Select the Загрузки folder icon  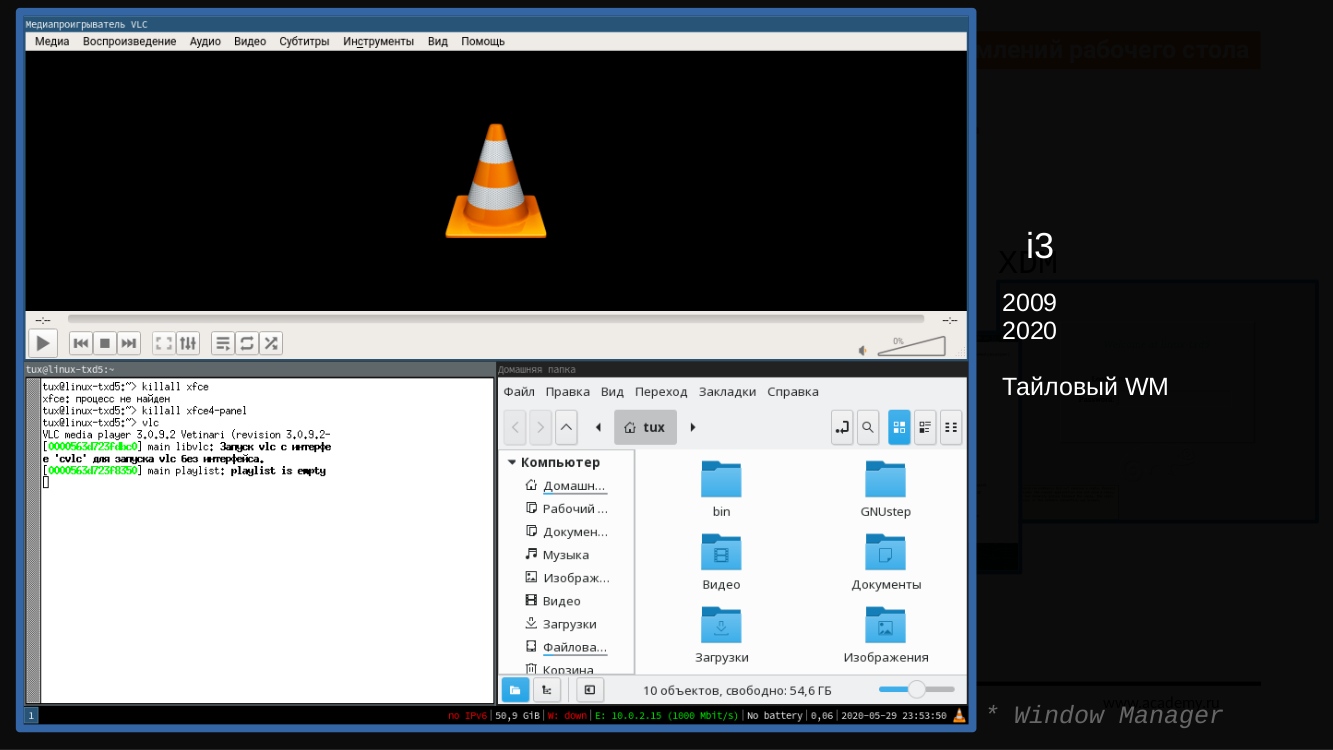tap(721, 625)
